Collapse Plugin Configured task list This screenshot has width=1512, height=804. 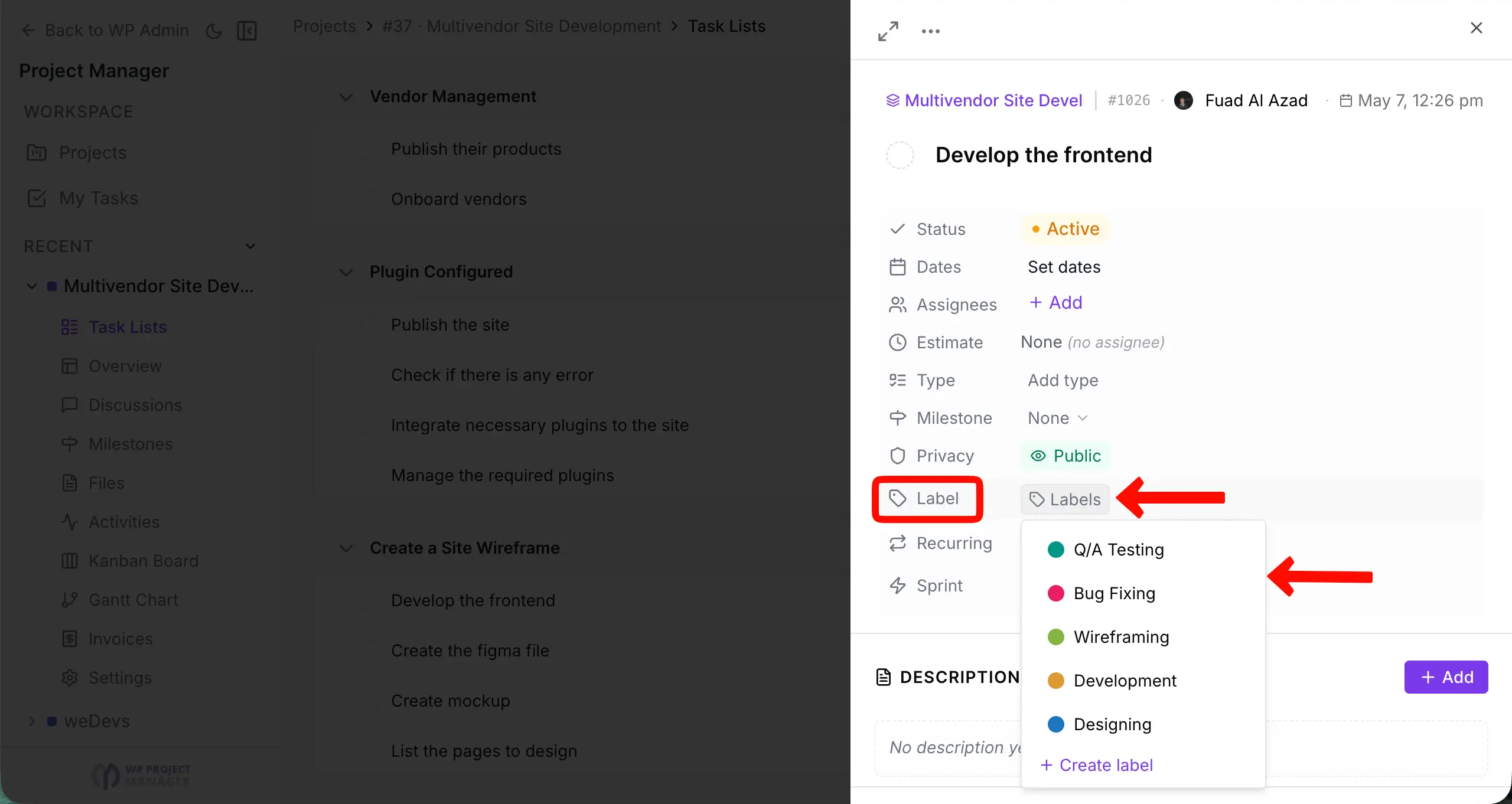[x=346, y=272]
